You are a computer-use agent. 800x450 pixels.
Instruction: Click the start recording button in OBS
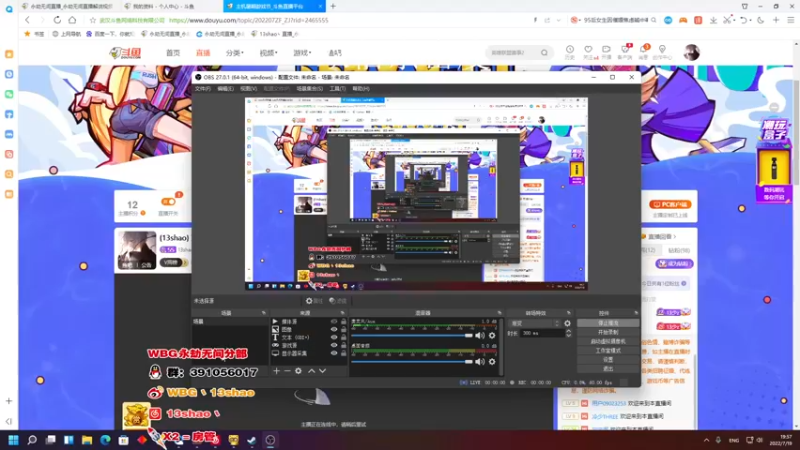tap(608, 333)
